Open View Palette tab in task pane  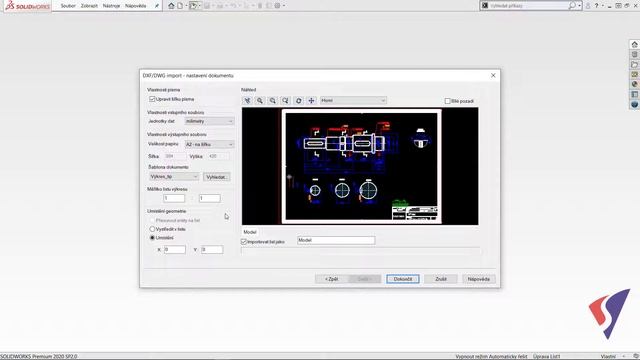click(x=634, y=74)
